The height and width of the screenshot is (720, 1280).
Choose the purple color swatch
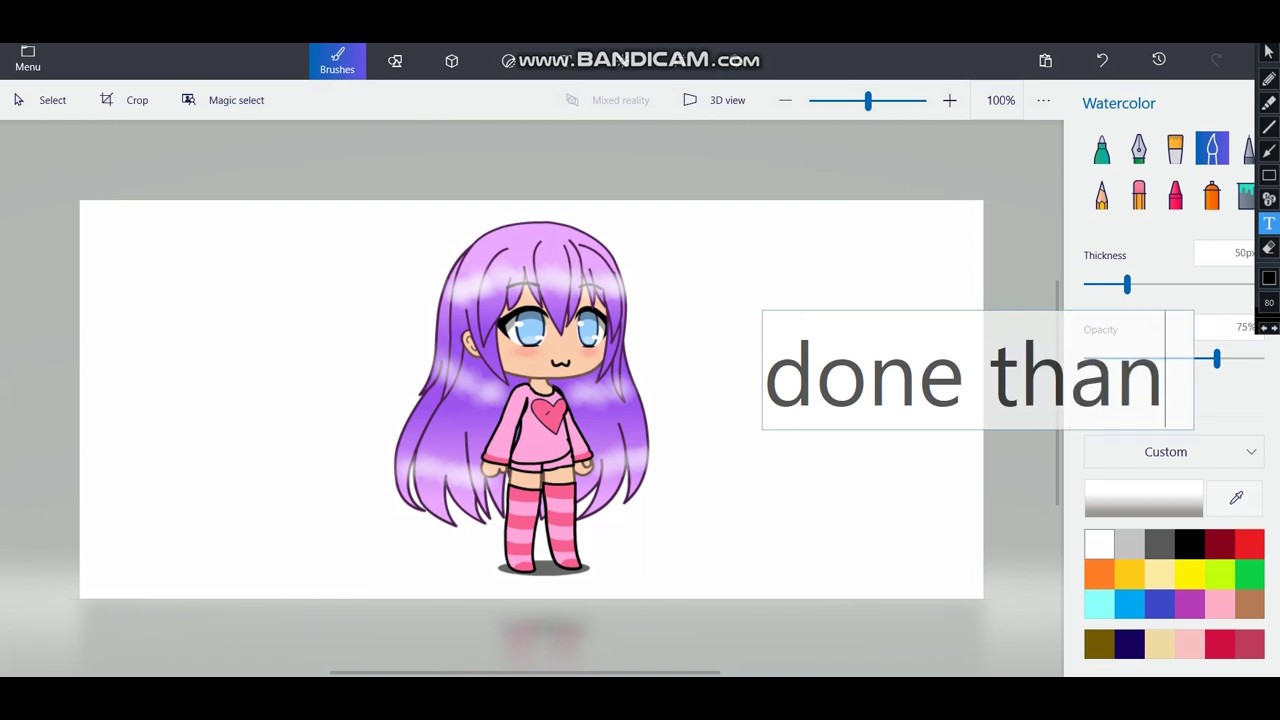[x=1189, y=604]
